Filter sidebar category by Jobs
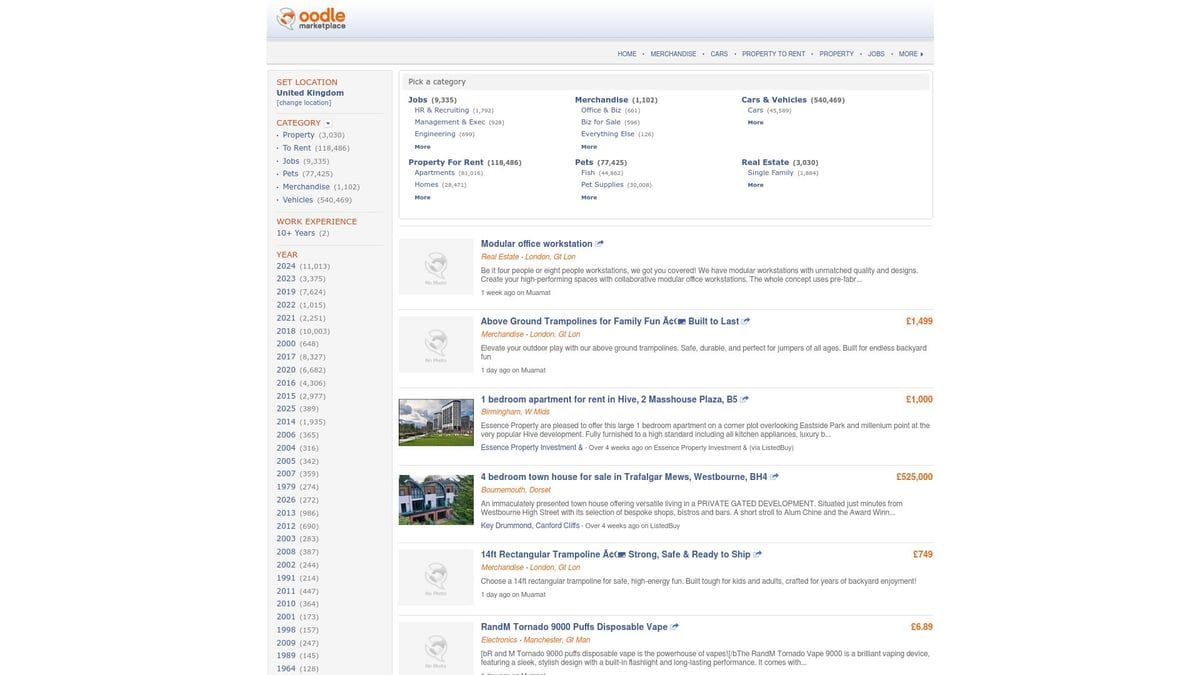 [x=291, y=161]
